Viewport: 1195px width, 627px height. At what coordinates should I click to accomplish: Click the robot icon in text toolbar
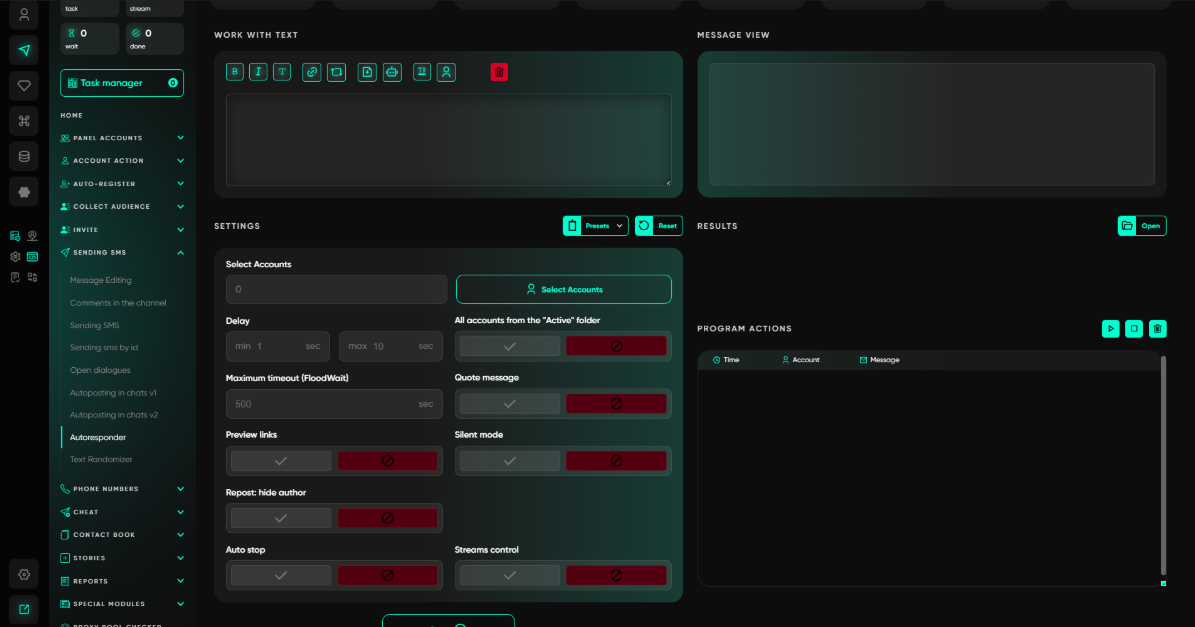[392, 72]
